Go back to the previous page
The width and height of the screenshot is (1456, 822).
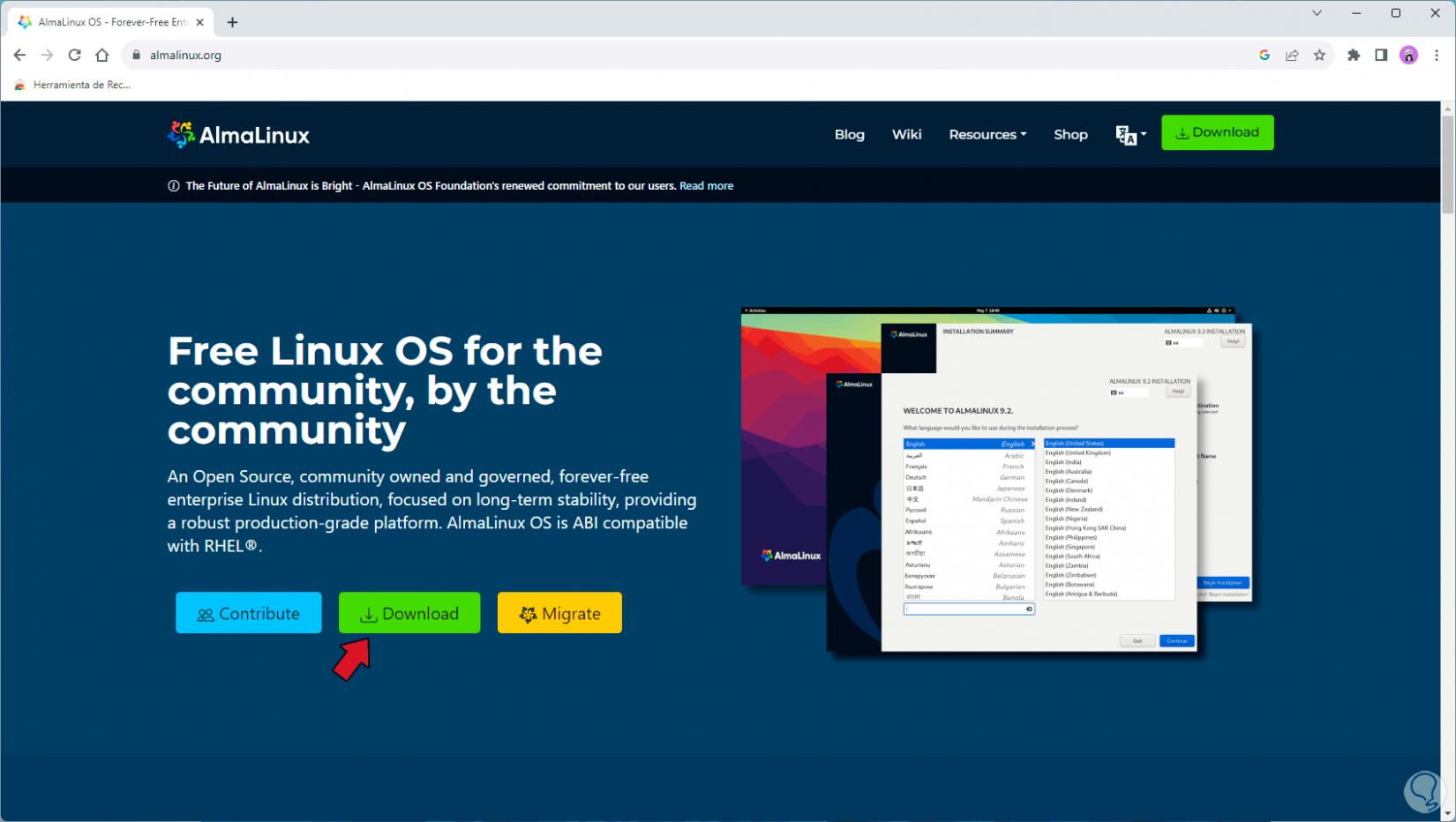tap(19, 55)
